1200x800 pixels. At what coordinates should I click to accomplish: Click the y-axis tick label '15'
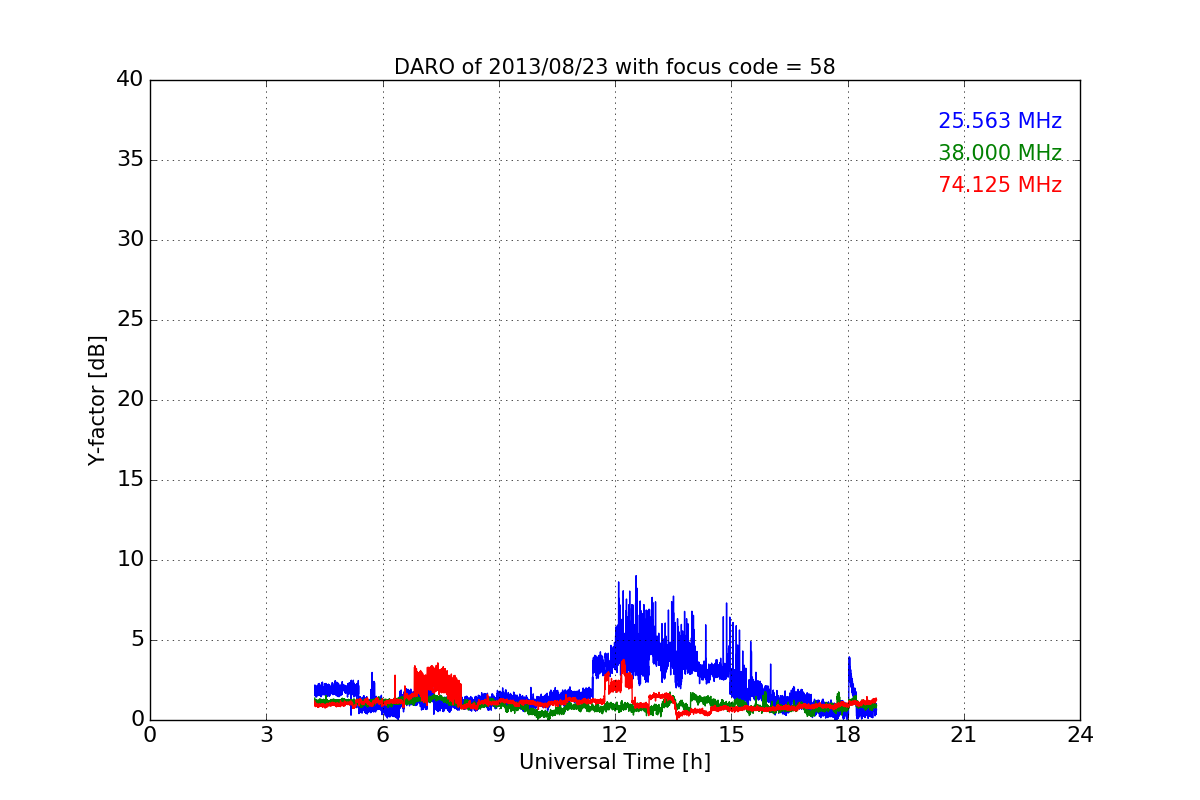(130, 480)
